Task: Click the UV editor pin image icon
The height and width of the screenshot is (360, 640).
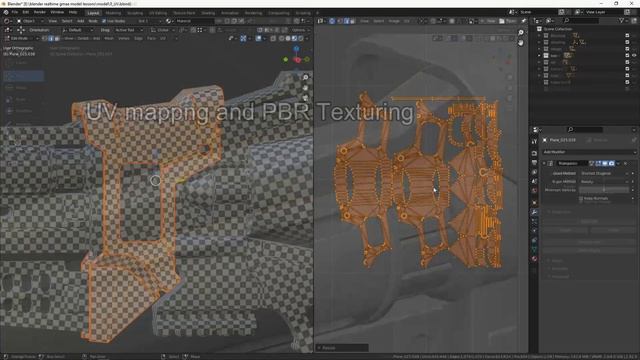Action: tap(524, 21)
